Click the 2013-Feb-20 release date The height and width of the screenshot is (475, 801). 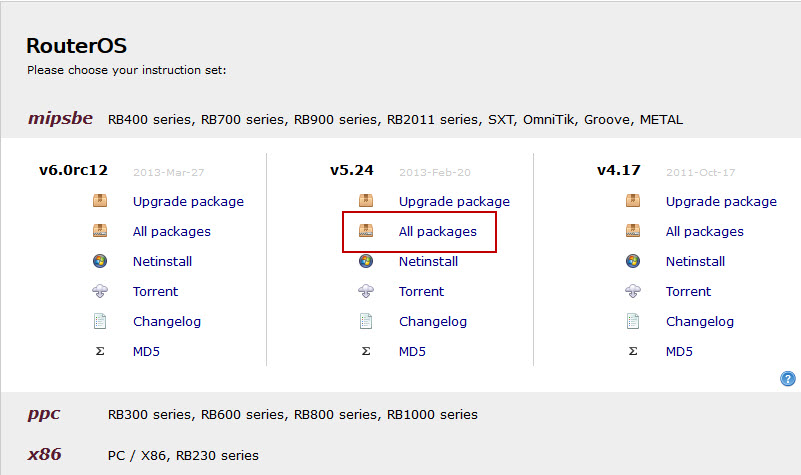pyautogui.click(x=435, y=173)
